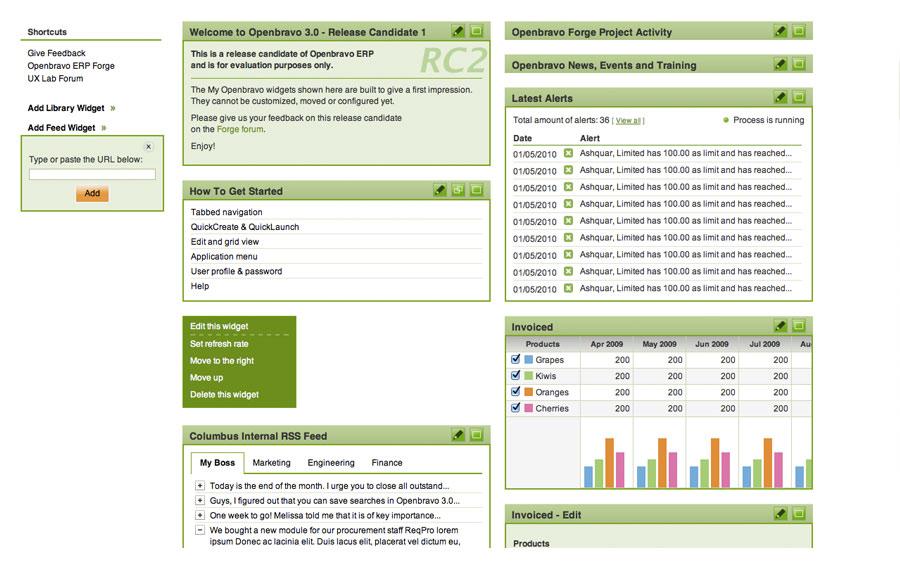Open the Tabbed navigation help item
Viewport: 900px width, 570px height.
[227, 212]
